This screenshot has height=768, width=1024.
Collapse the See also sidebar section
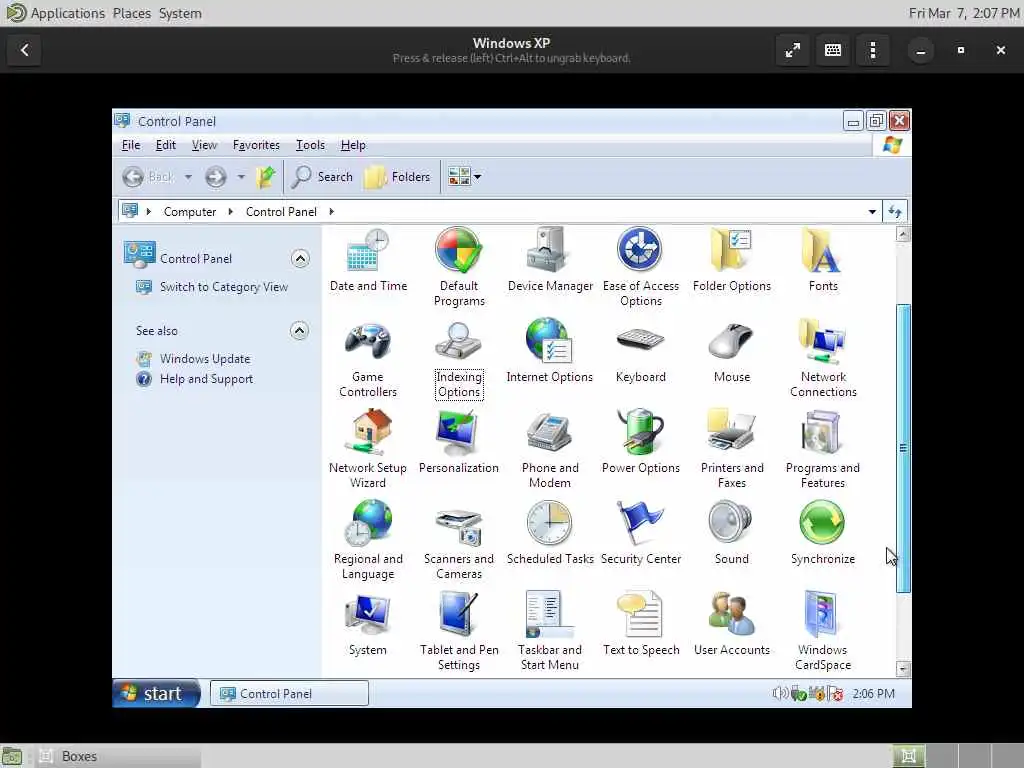click(299, 330)
